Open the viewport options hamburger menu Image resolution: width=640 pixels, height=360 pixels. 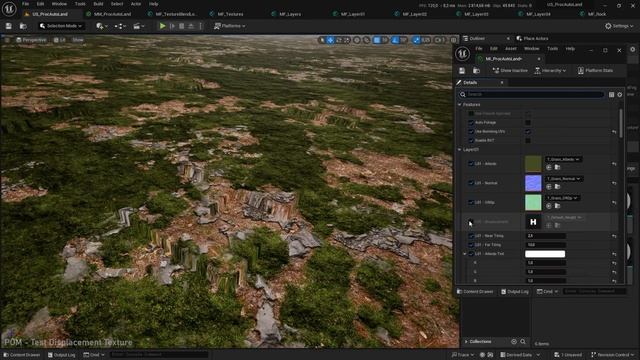pos(7,40)
